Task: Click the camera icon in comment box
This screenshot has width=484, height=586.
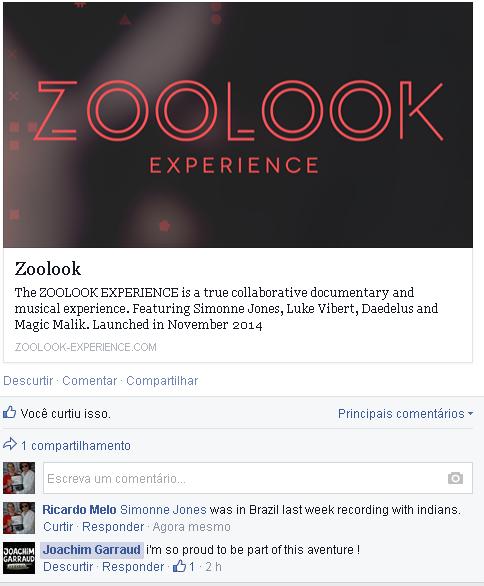Action: point(455,478)
